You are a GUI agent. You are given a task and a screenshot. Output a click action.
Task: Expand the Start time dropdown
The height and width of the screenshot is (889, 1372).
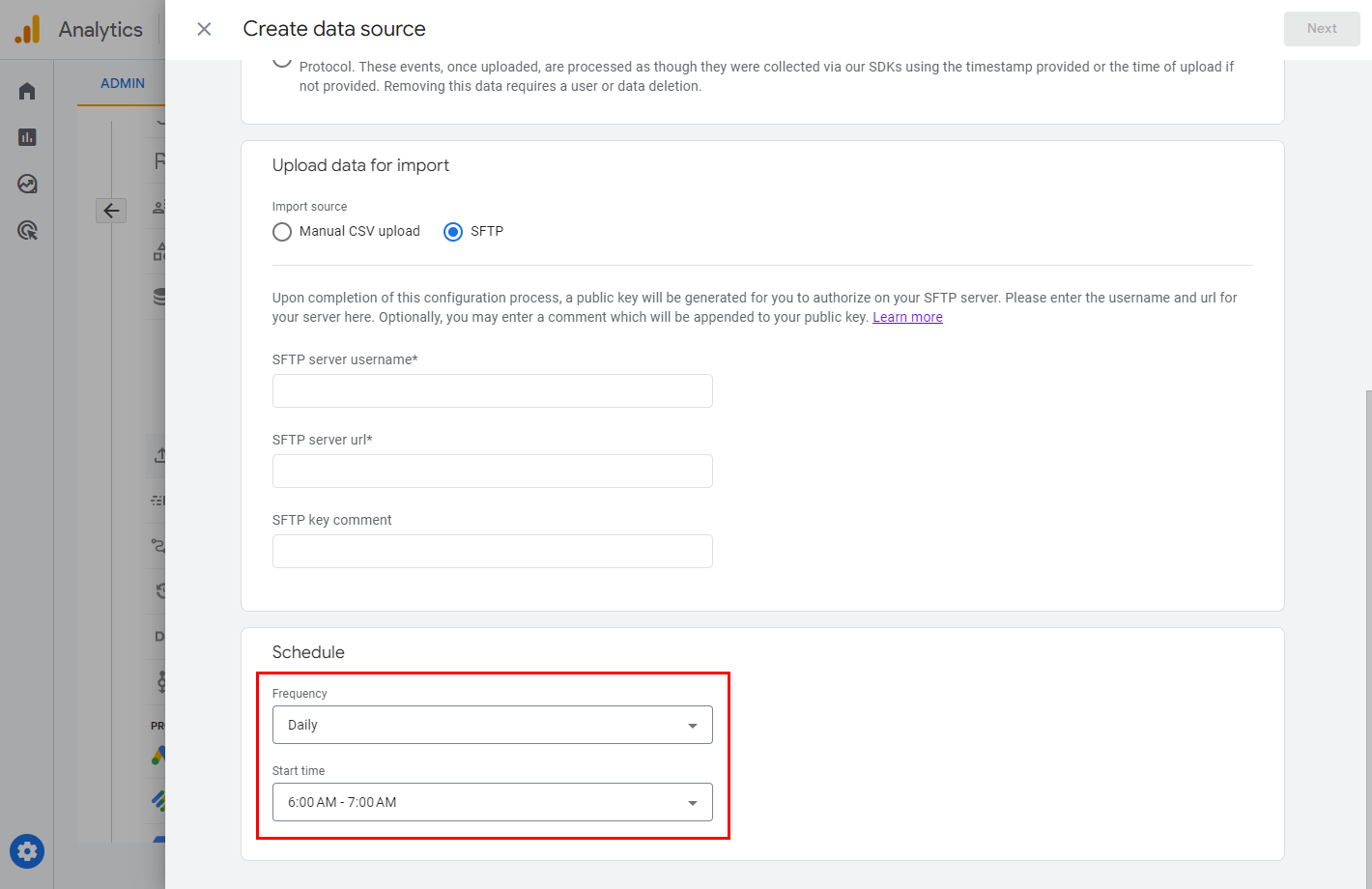(493, 802)
